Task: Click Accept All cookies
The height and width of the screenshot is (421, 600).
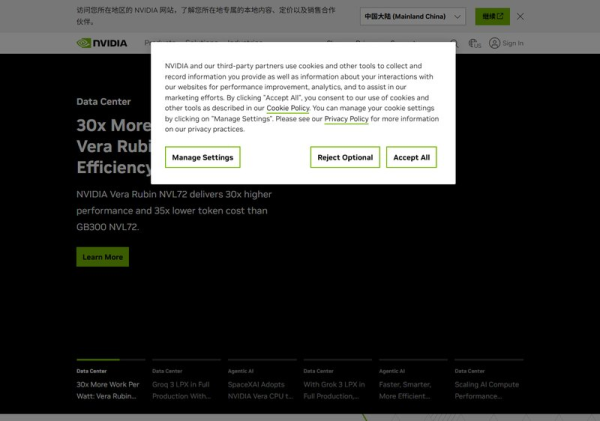Action: [x=411, y=157]
